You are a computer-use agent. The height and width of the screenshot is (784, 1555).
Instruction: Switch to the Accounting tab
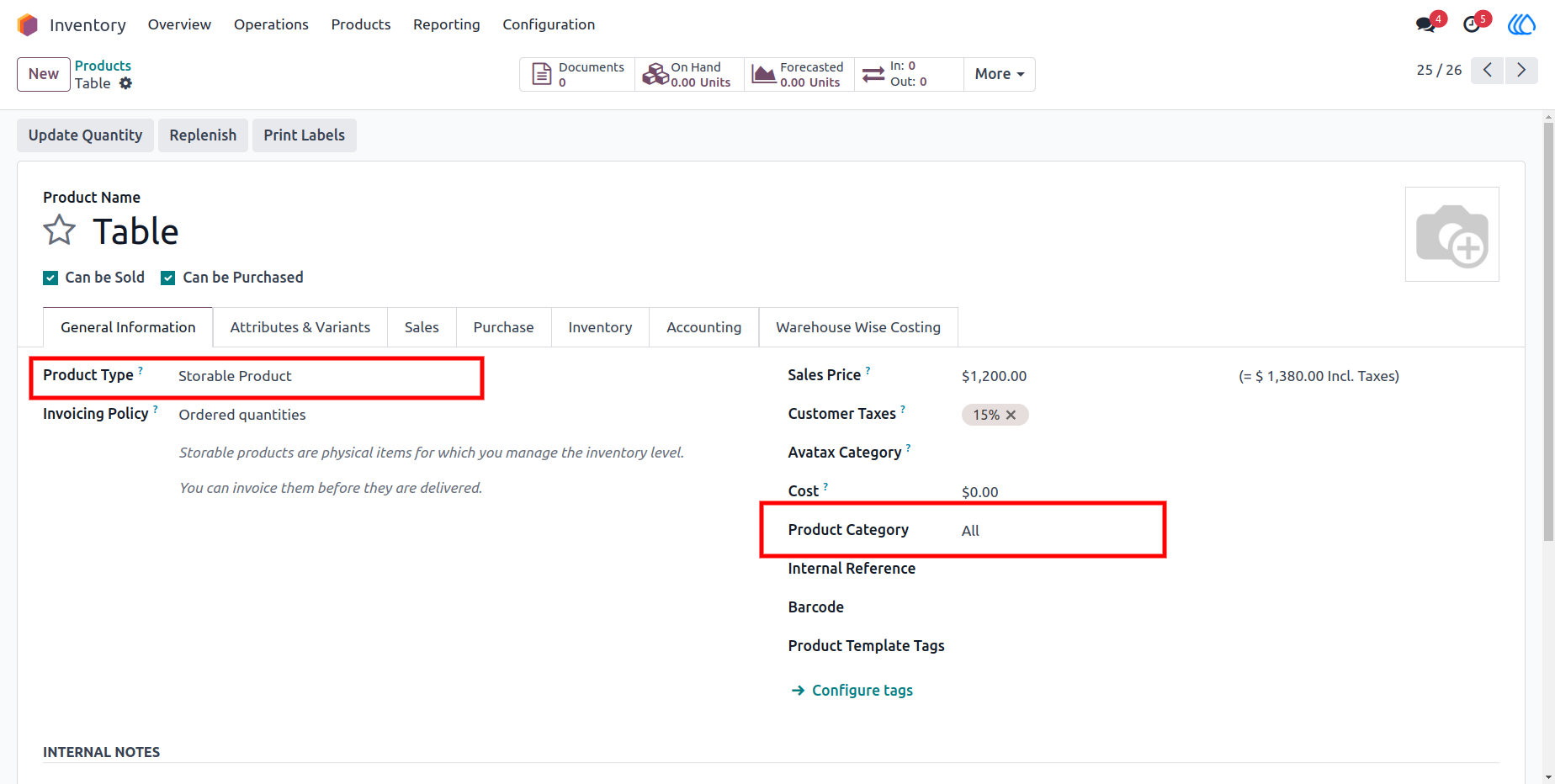tap(704, 327)
